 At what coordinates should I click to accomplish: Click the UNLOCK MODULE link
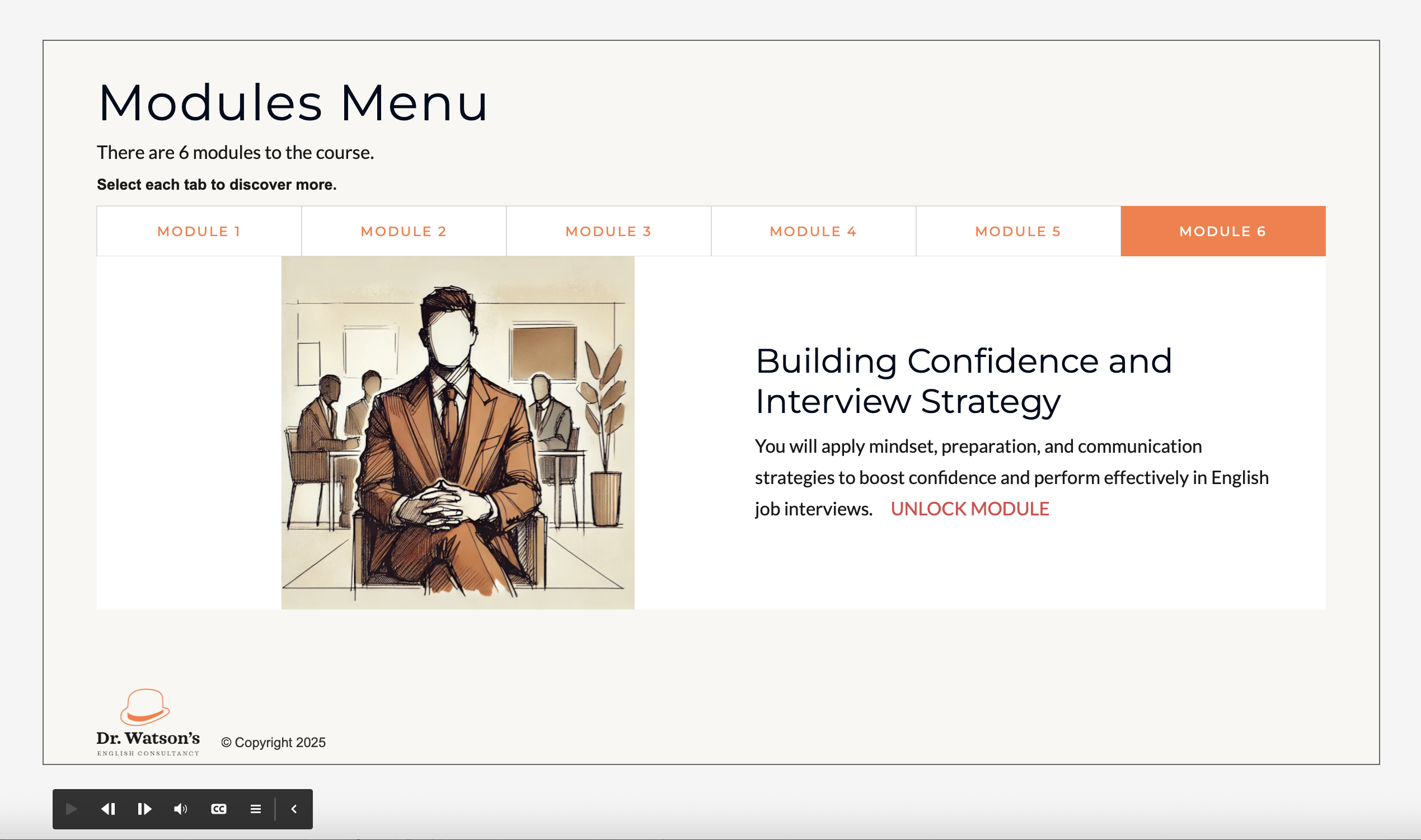tap(970, 509)
